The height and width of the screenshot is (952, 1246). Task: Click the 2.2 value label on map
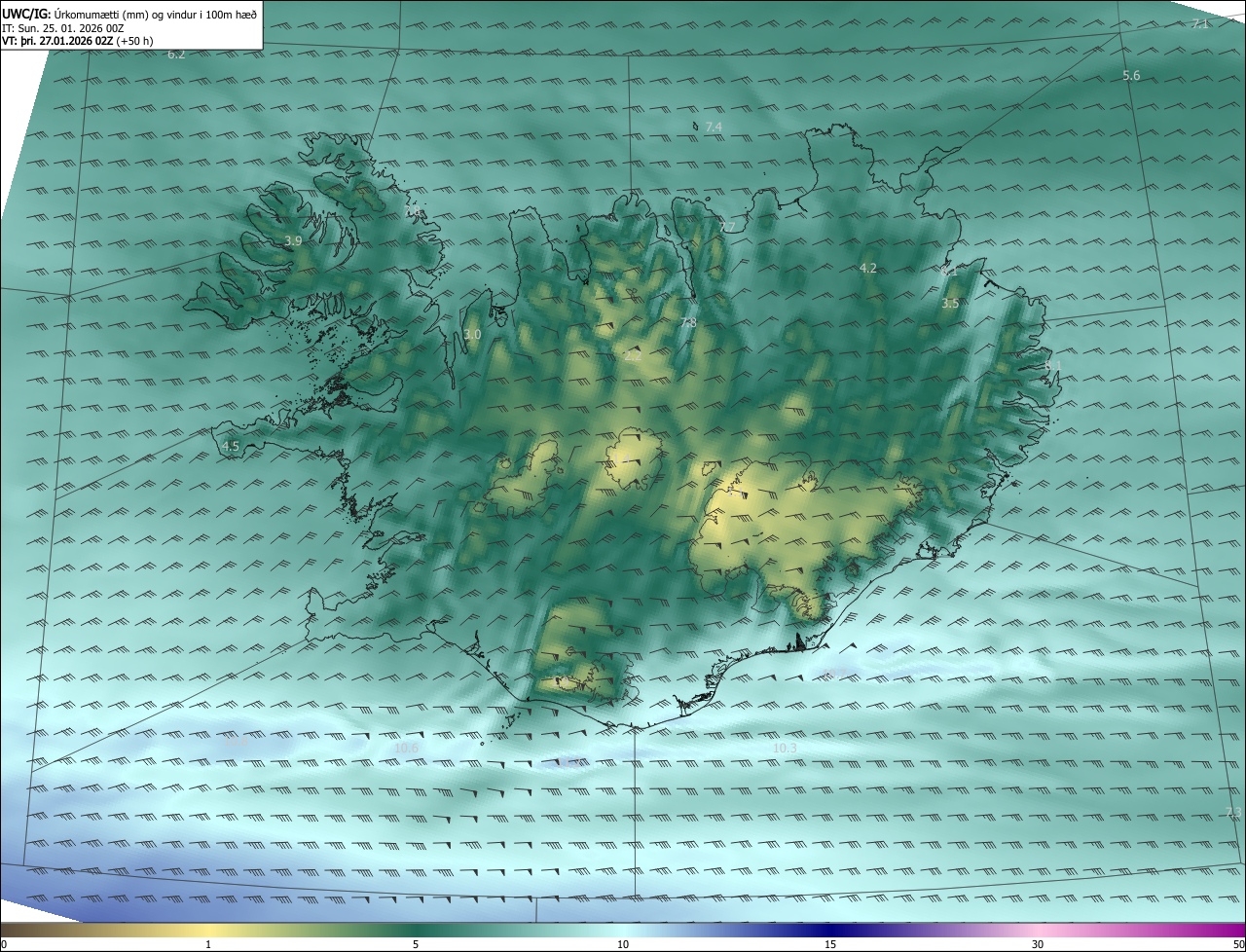tap(633, 356)
